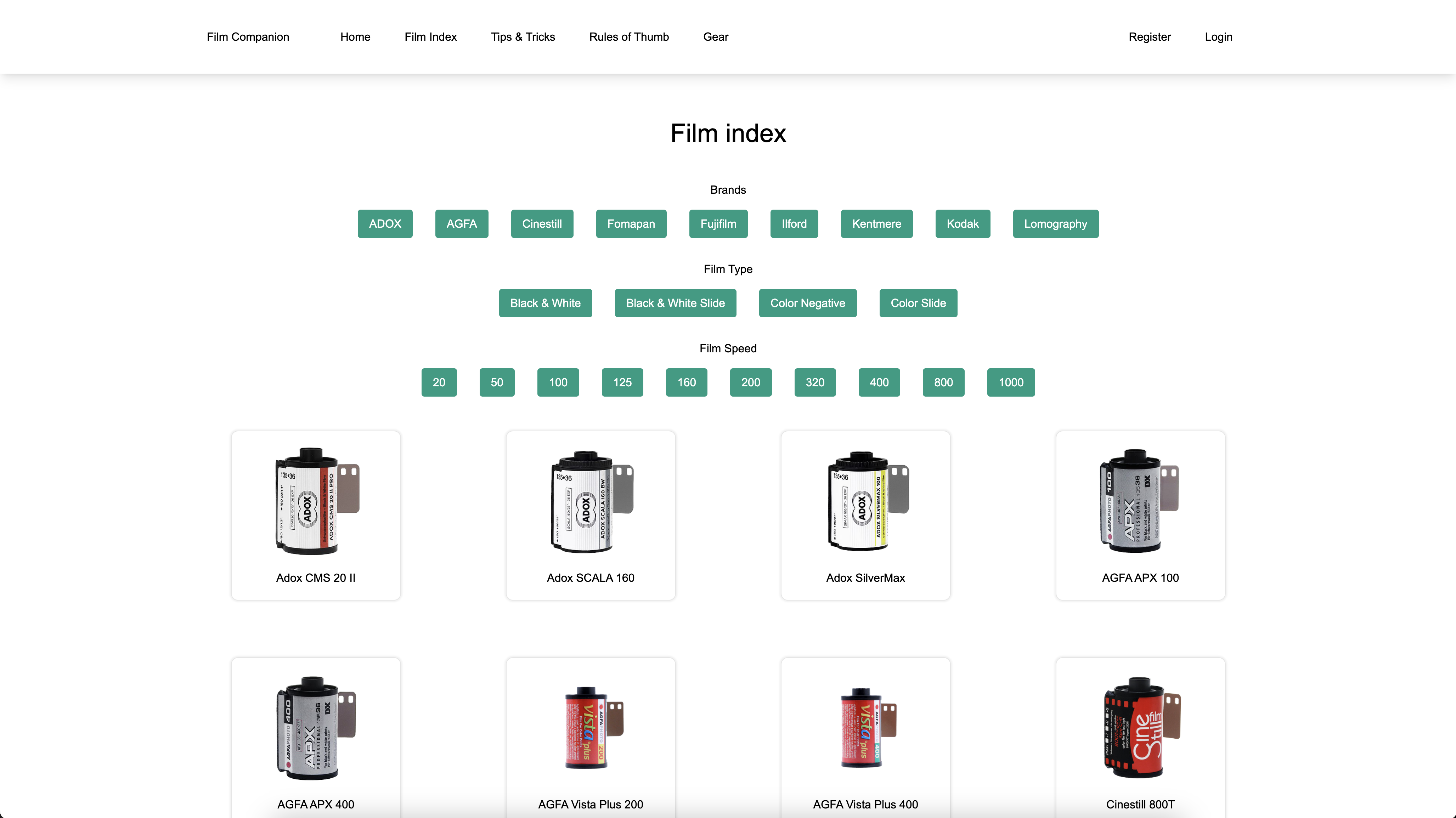Click the Adox CMS 20 II film canister image
This screenshot has height=818, width=1456.
(315, 500)
